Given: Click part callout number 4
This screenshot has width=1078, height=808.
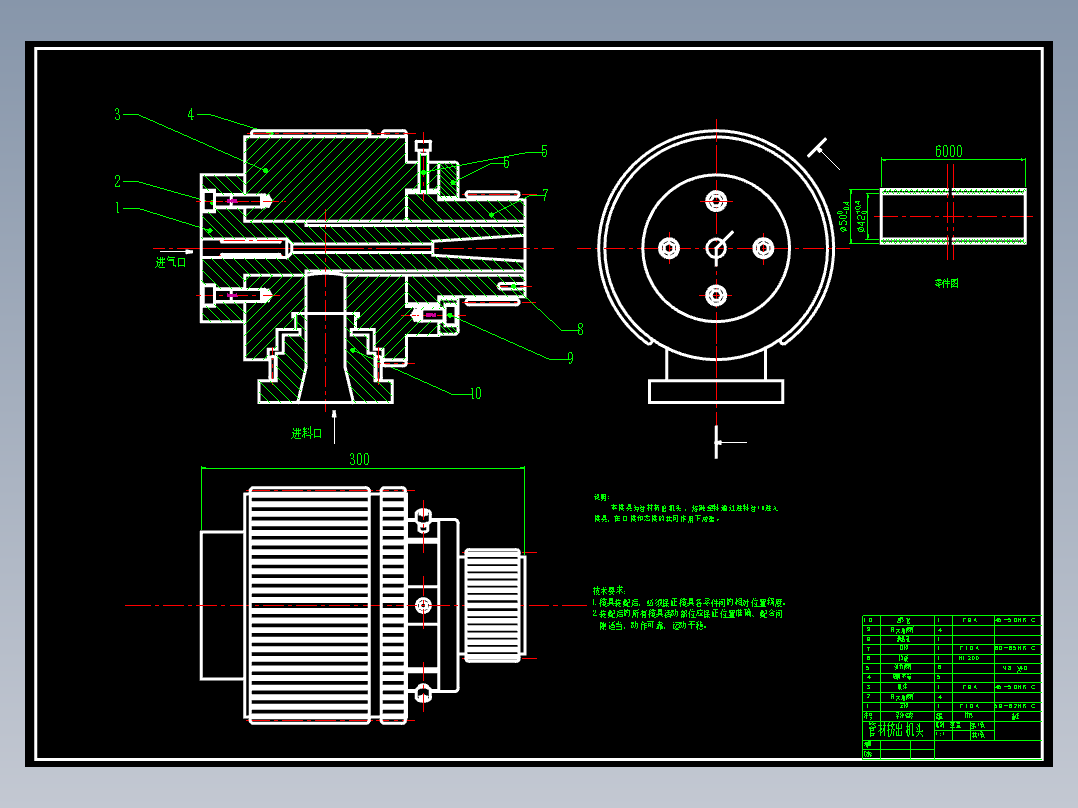Looking at the screenshot, I should [190, 115].
